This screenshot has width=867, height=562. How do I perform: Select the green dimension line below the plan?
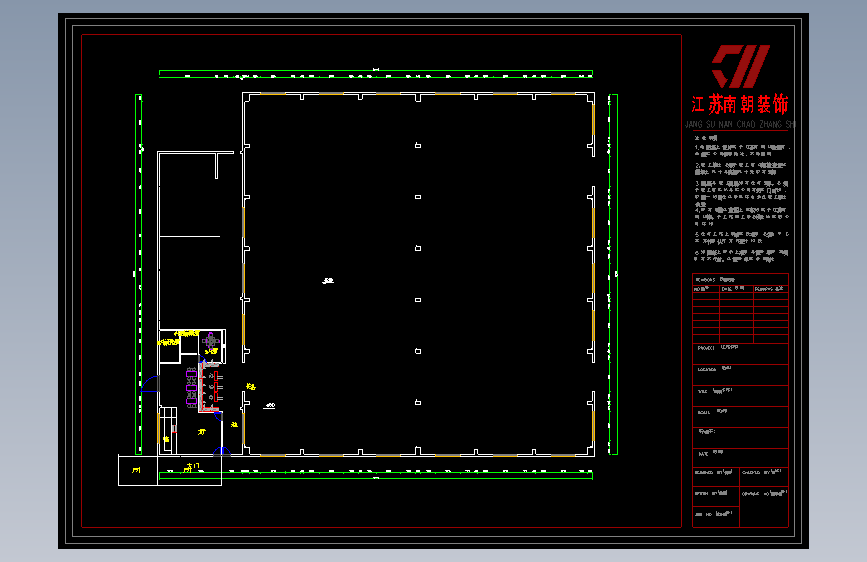coord(376,475)
